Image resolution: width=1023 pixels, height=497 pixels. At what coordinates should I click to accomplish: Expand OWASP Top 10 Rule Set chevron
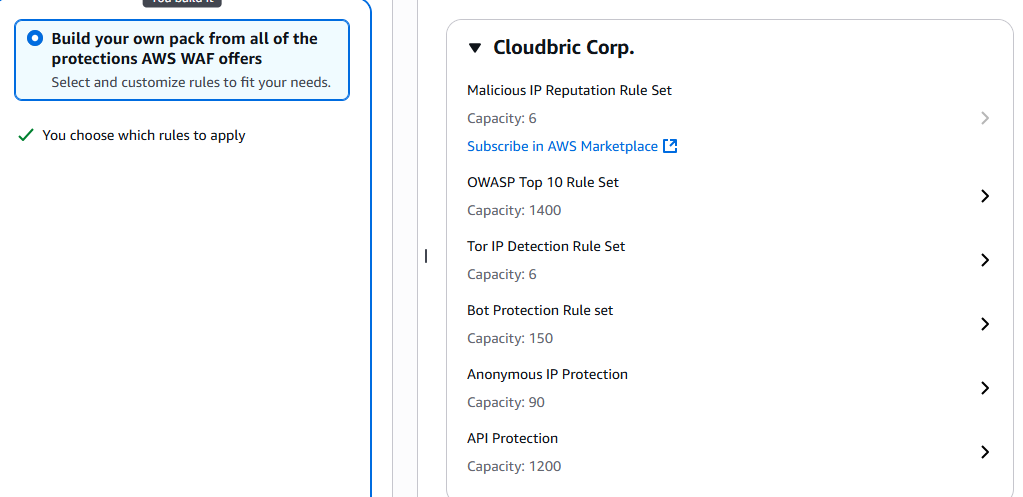[x=985, y=196]
